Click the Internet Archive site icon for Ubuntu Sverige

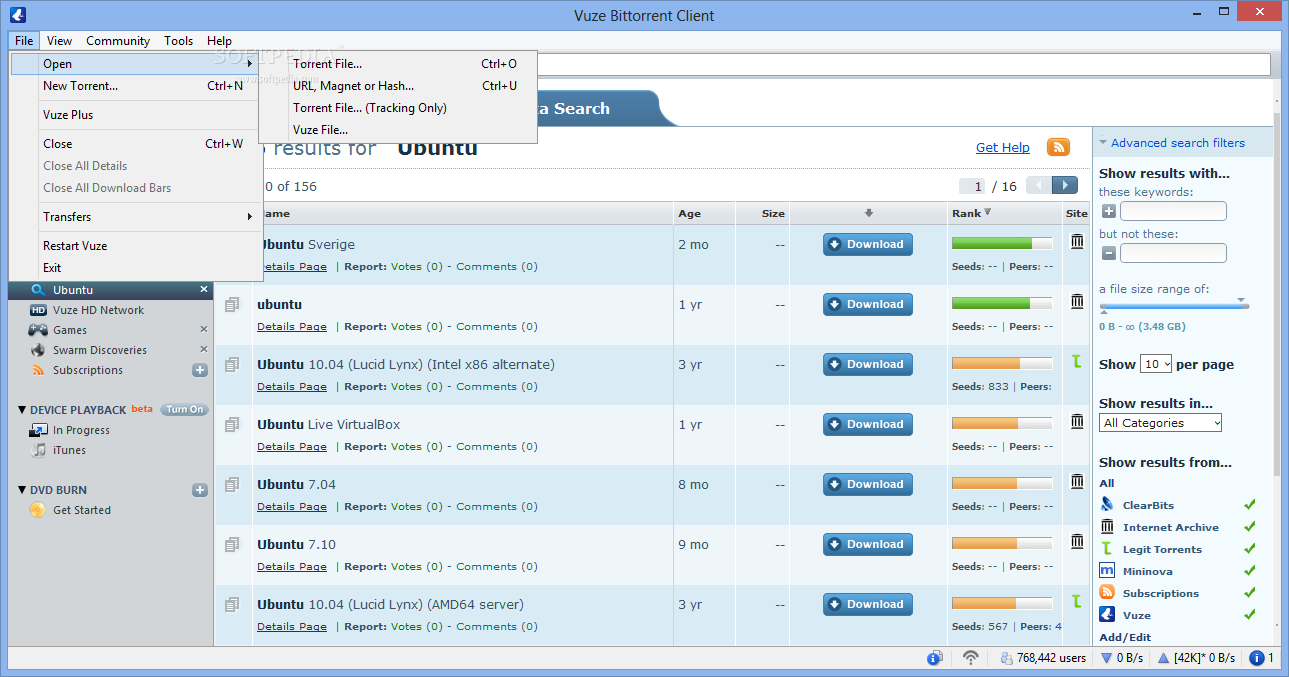1077,241
